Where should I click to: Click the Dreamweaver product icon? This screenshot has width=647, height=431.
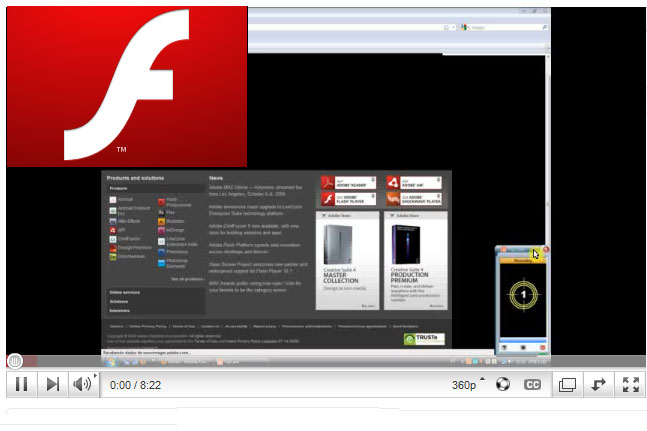coord(113,257)
